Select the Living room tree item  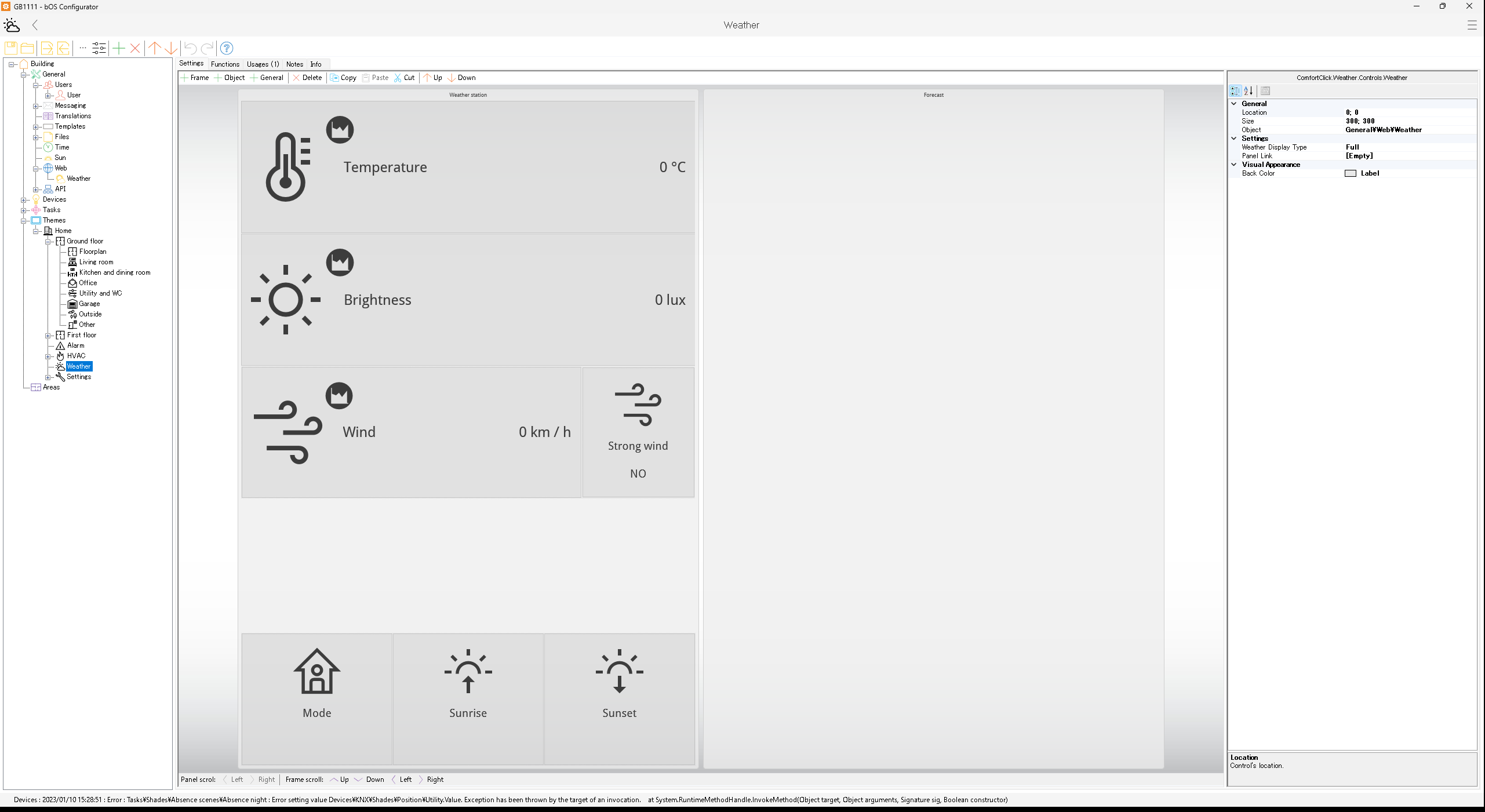[96, 262]
